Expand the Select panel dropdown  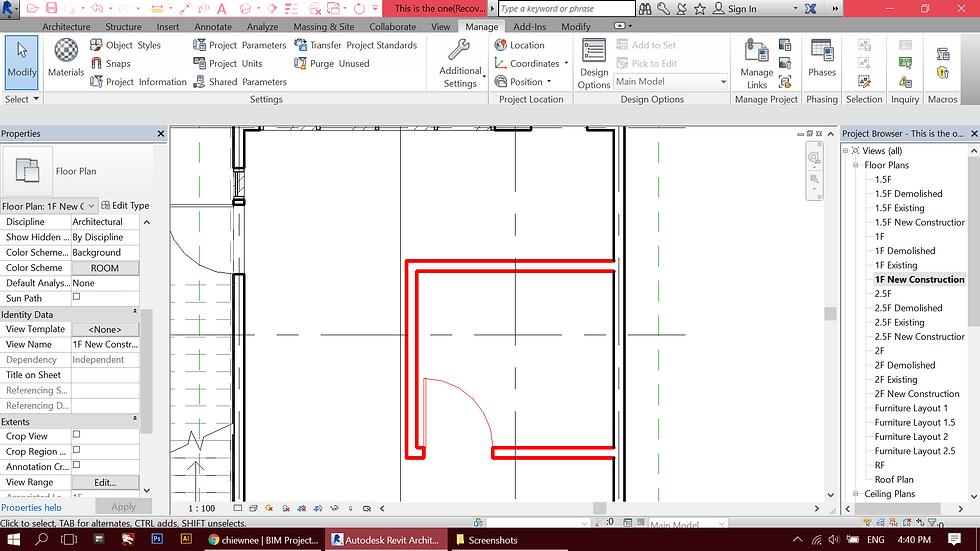tap(22, 99)
